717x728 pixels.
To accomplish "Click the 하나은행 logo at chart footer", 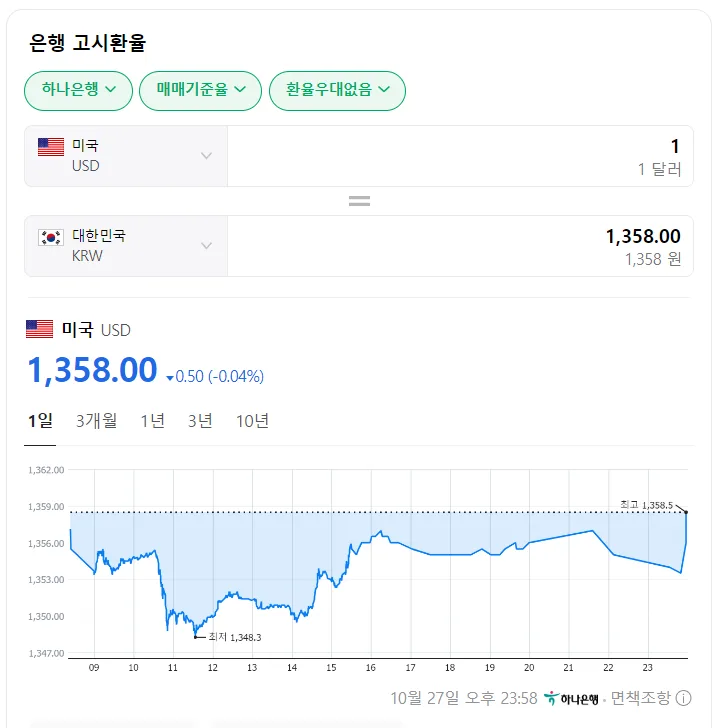I will pyautogui.click(x=571, y=698).
